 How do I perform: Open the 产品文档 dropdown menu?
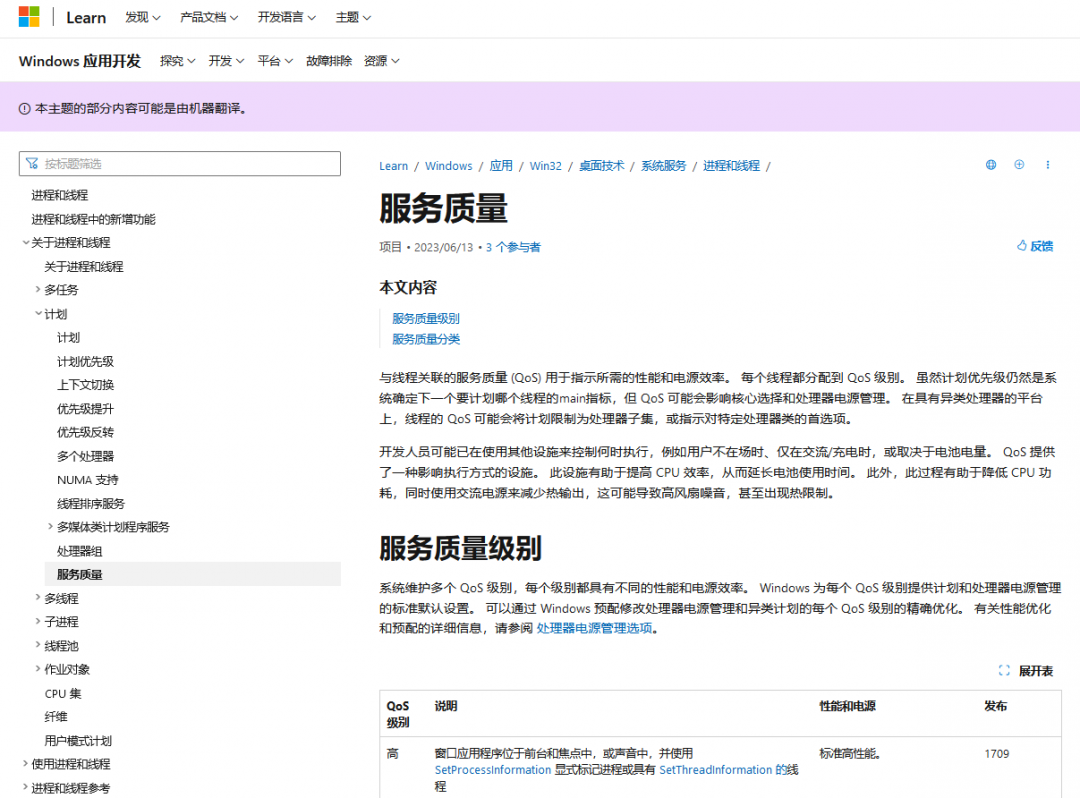click(209, 17)
